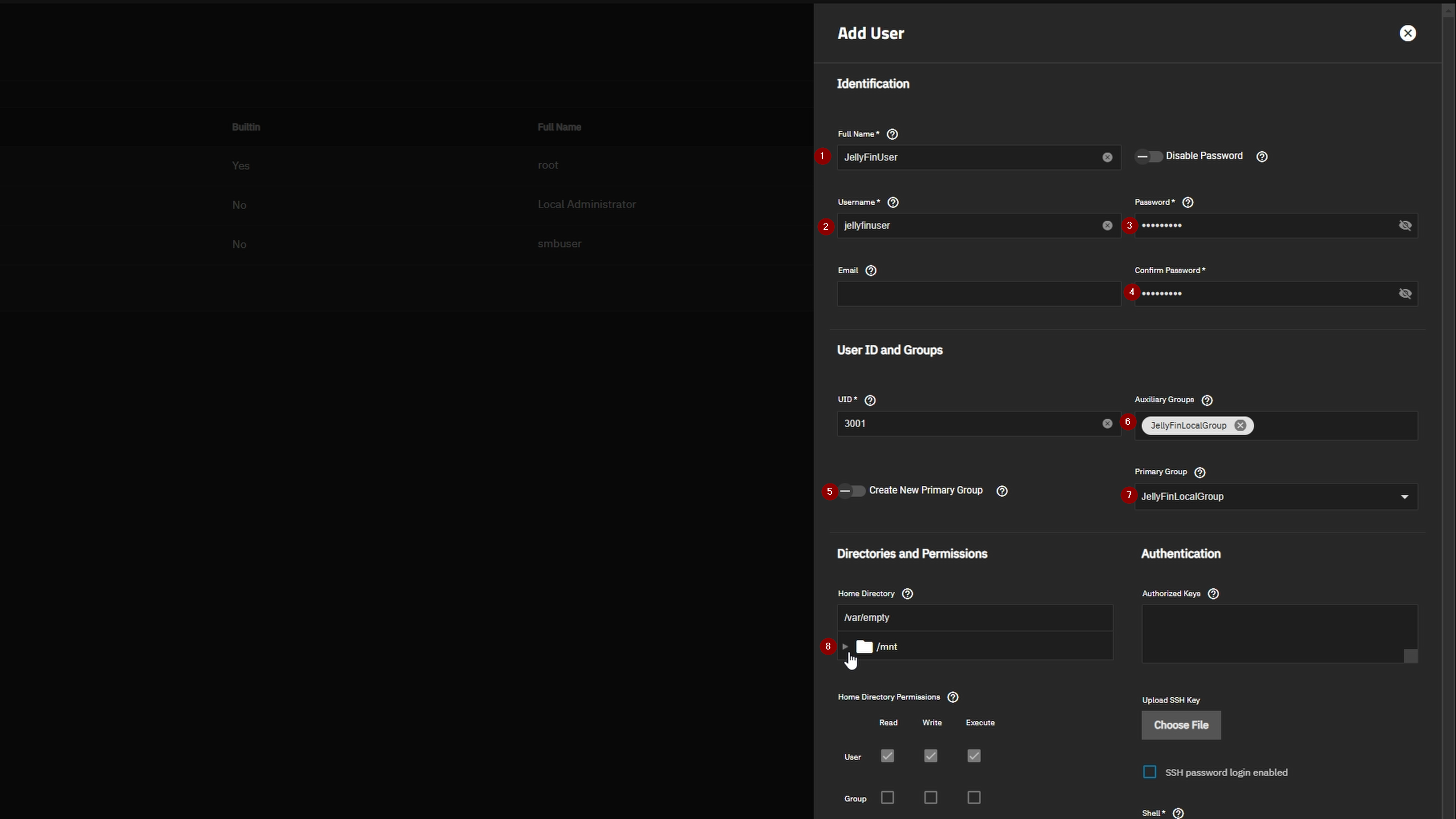Screen dimensions: 1456x819
Task: Select the smbuser row
Action: pos(407,244)
